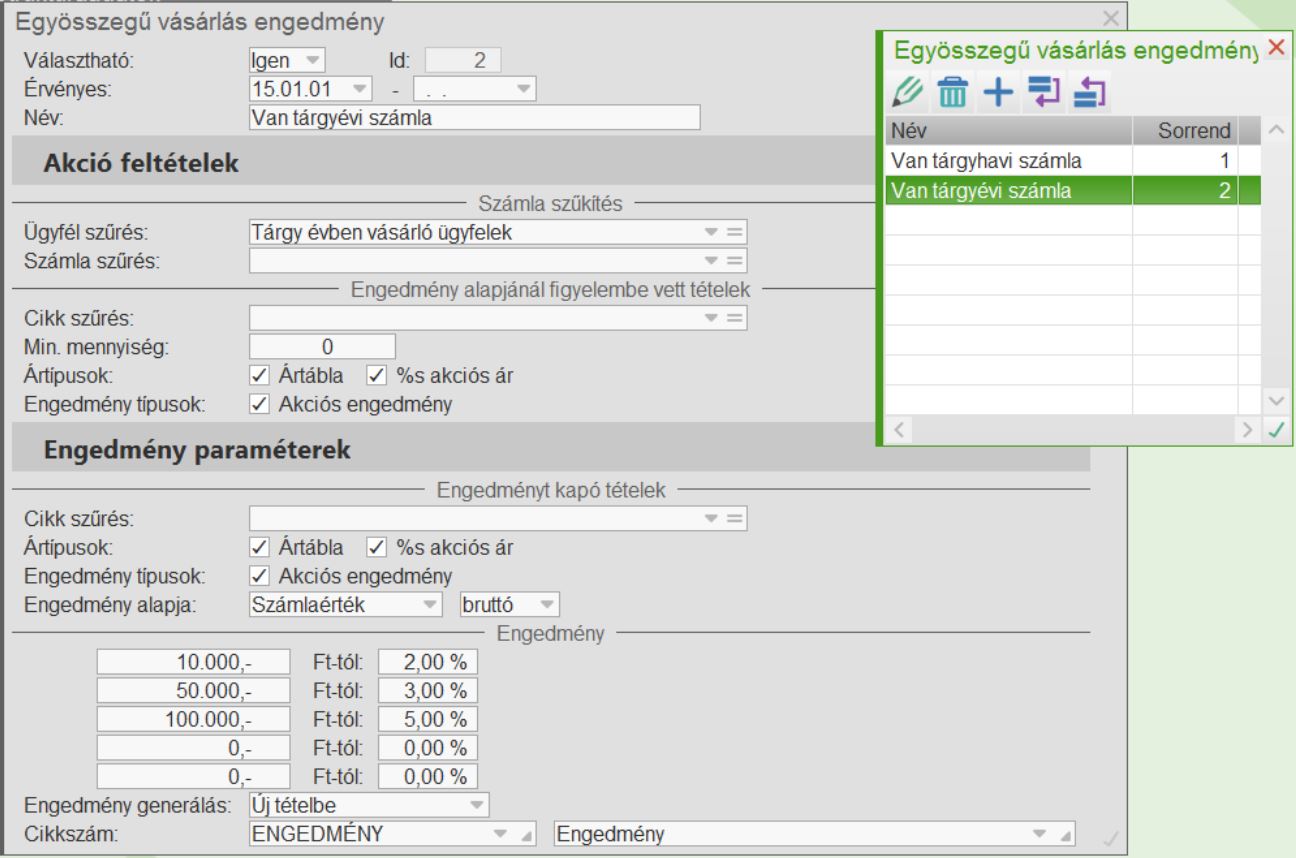Viewport: 1296px width, 858px height.
Task: Close the green-bordered list window with red X
Action: tap(1275, 47)
